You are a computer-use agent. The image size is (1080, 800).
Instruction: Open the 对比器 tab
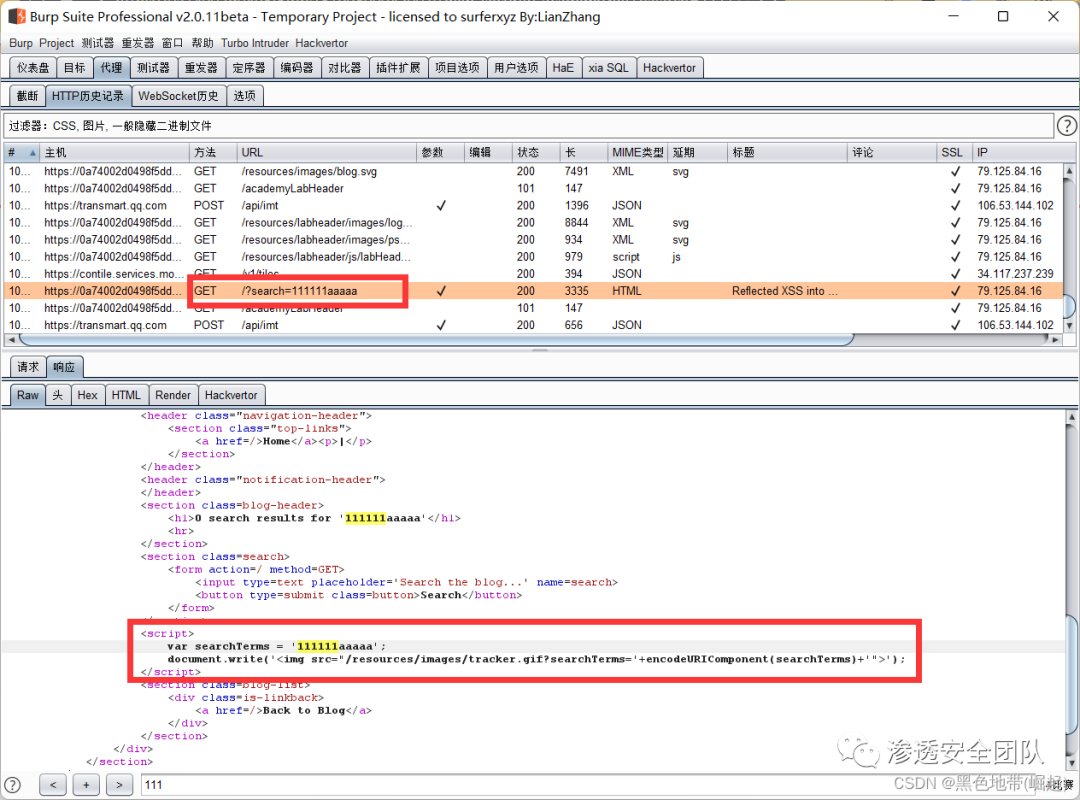point(344,68)
